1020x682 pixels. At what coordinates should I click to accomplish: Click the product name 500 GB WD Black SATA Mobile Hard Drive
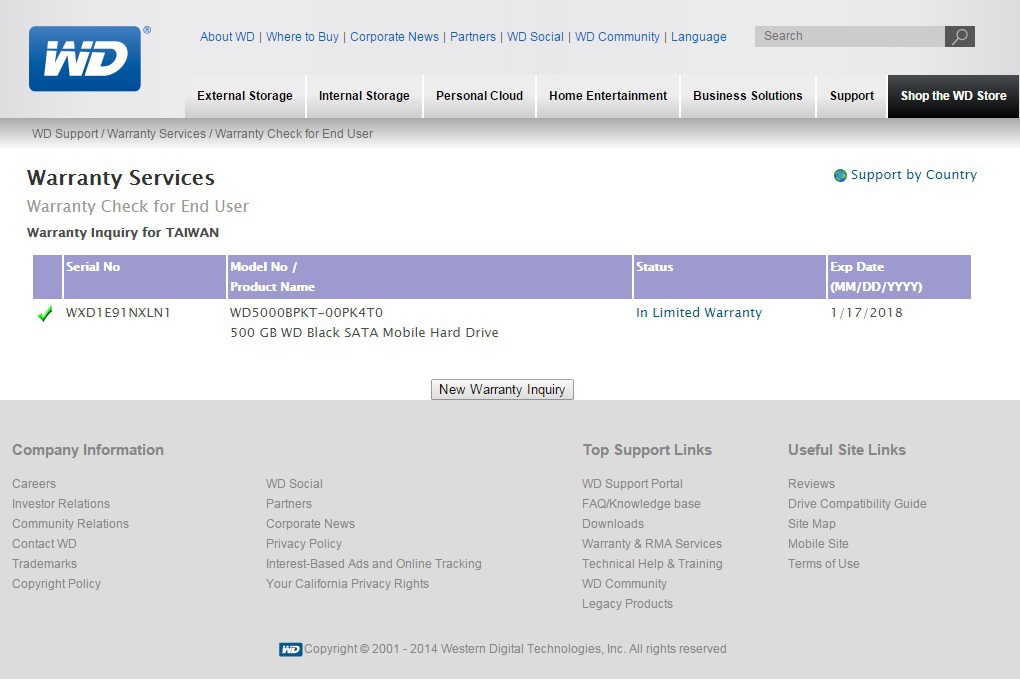tap(364, 333)
